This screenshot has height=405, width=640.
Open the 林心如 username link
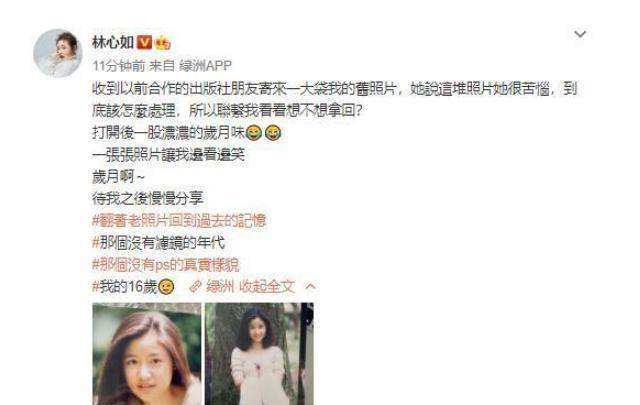(x=113, y=42)
